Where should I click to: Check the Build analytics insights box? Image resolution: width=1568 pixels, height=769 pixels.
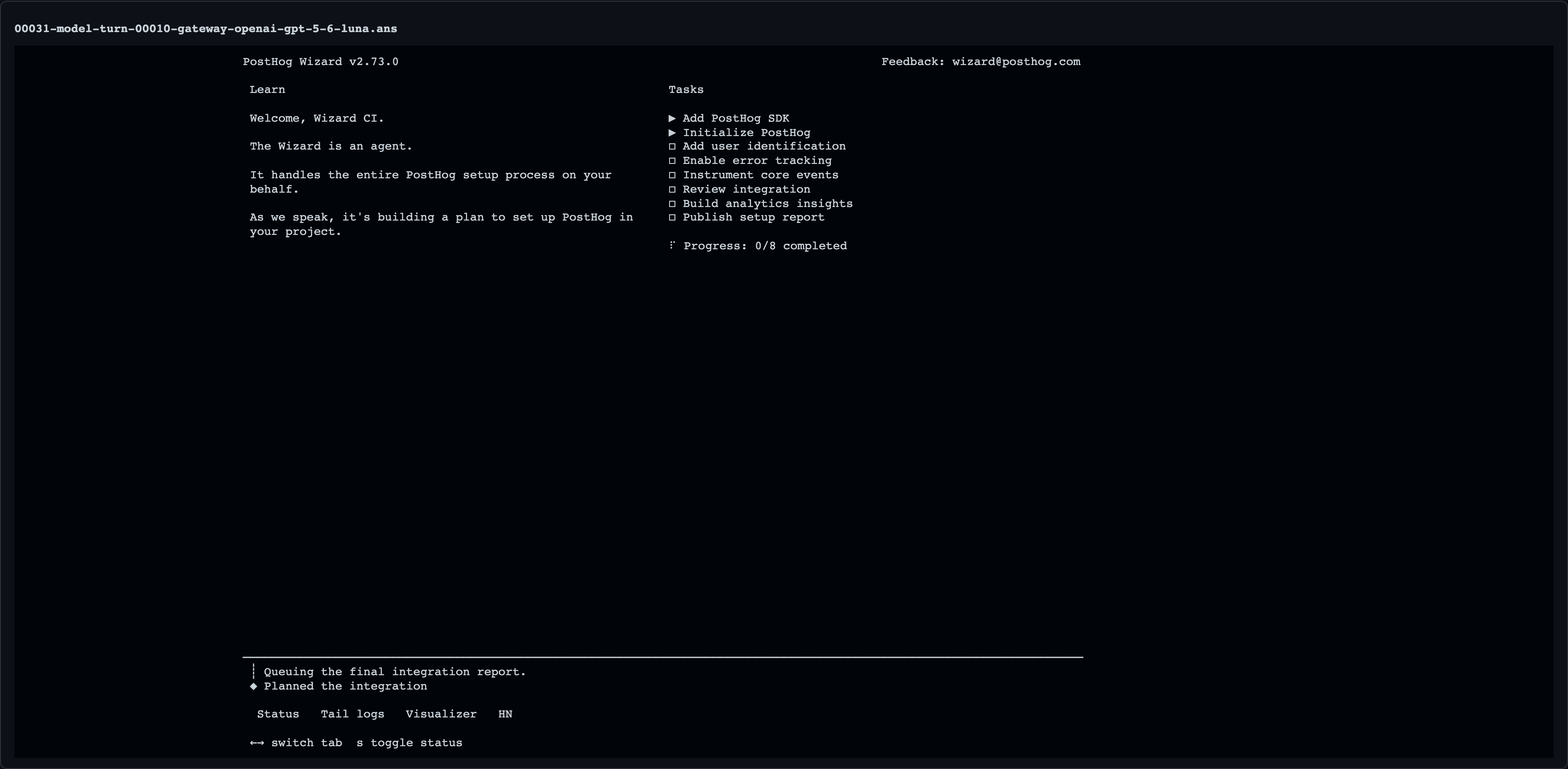pos(672,203)
